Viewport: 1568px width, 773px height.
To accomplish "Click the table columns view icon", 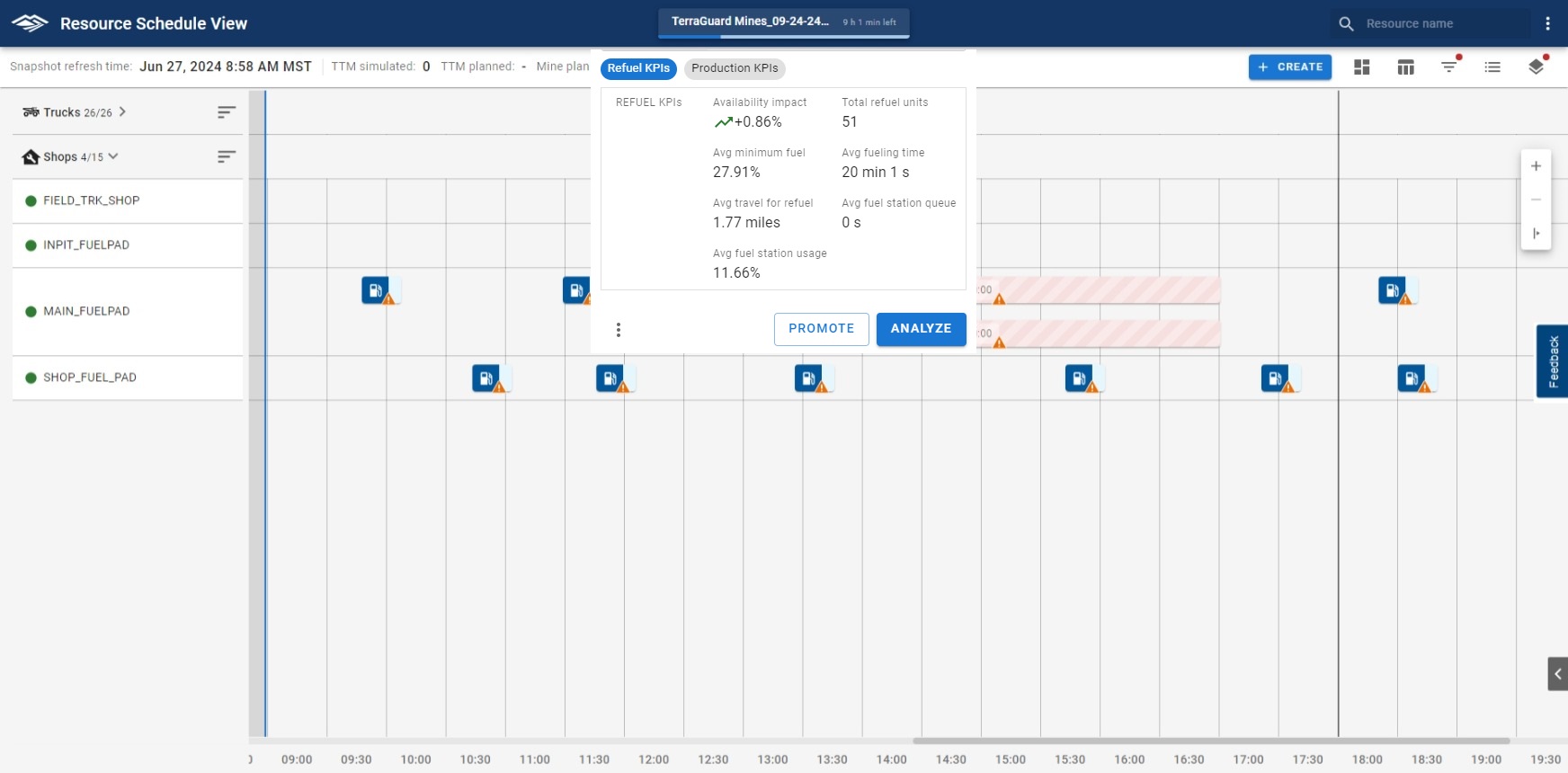I will click(x=1406, y=67).
